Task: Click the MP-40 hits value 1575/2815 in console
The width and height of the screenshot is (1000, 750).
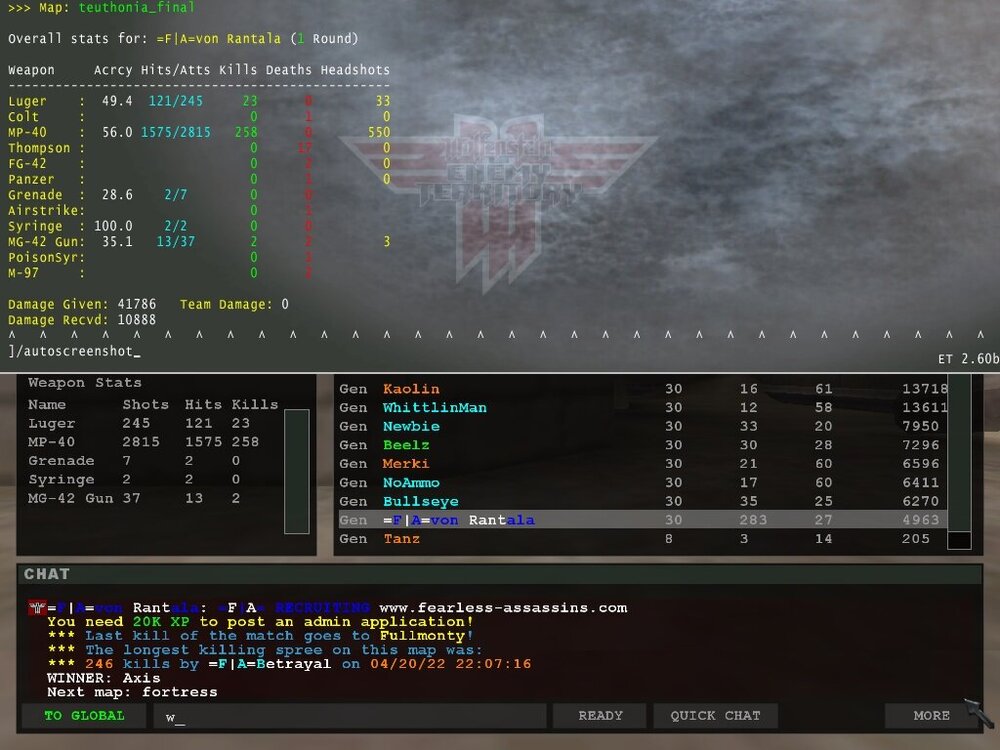Action: tap(176, 132)
